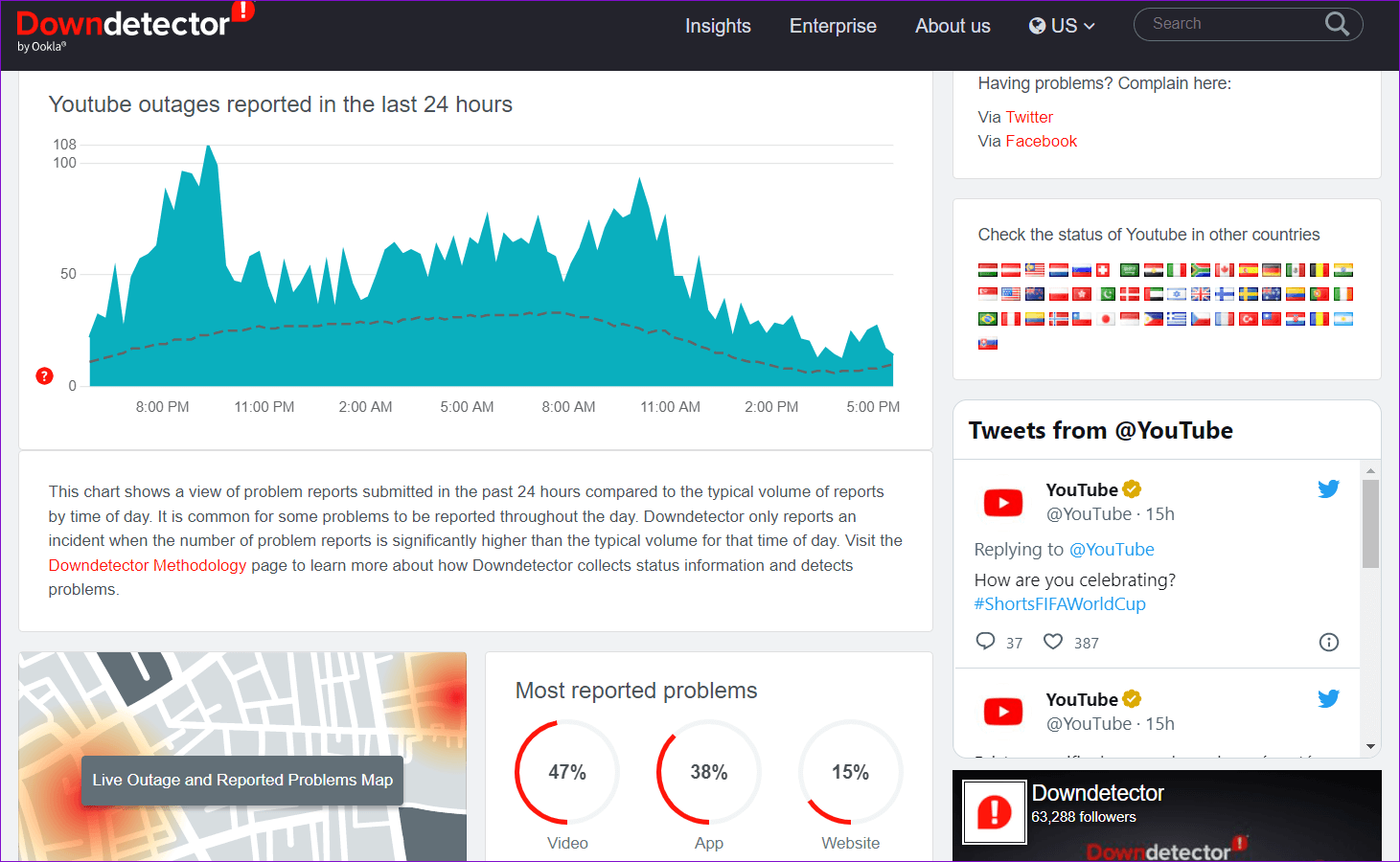Open the #ShortsFIFAWorldCup hashtag
Viewport: 1400px width, 862px height.
pyautogui.click(x=1060, y=604)
